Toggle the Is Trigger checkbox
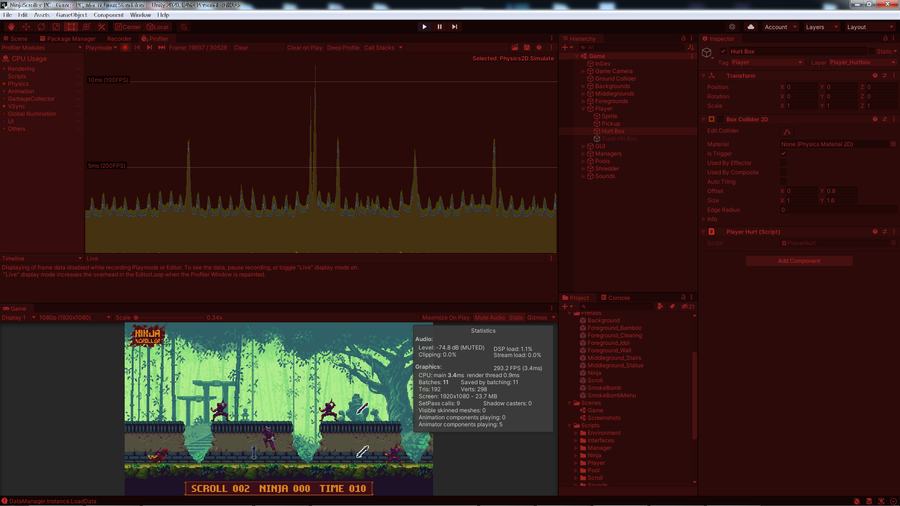 pyautogui.click(x=783, y=154)
